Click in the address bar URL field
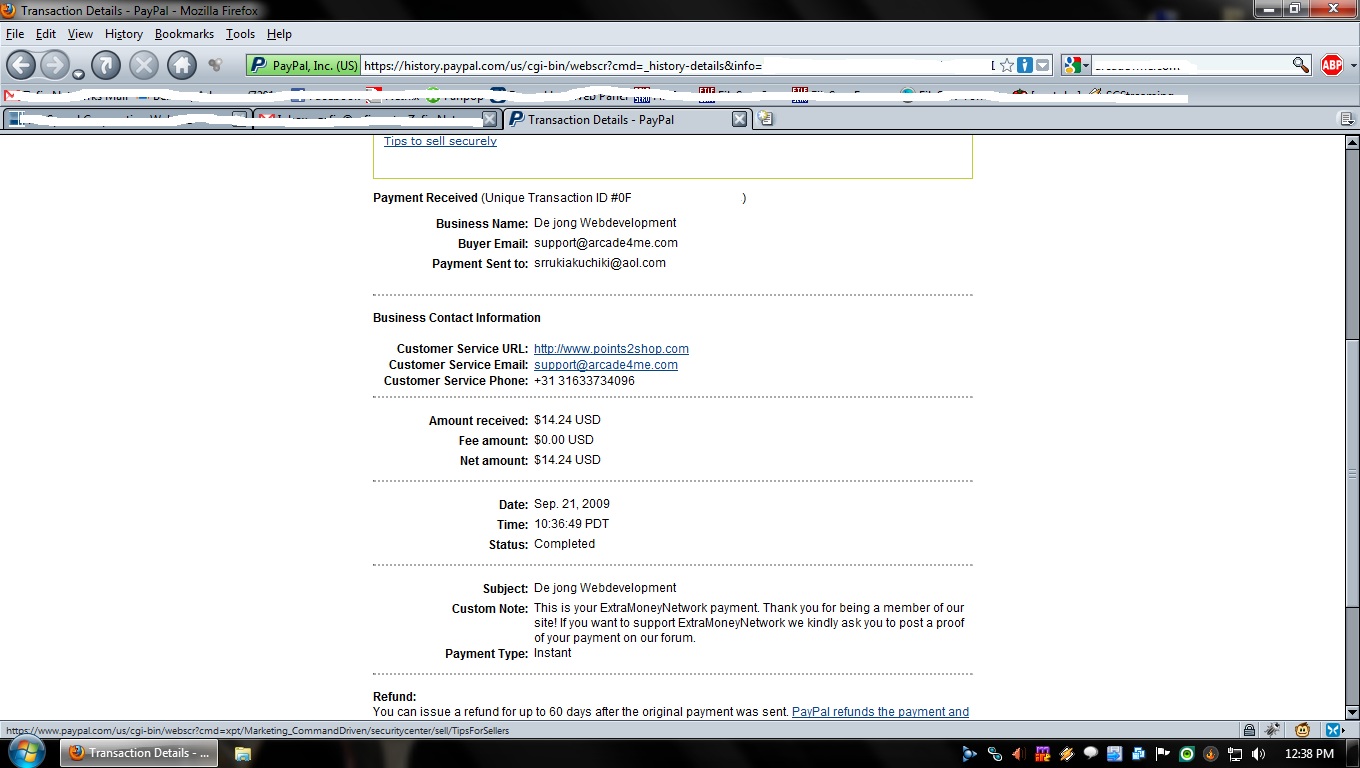Screen dimensions: 1360x768 [x=670, y=66]
